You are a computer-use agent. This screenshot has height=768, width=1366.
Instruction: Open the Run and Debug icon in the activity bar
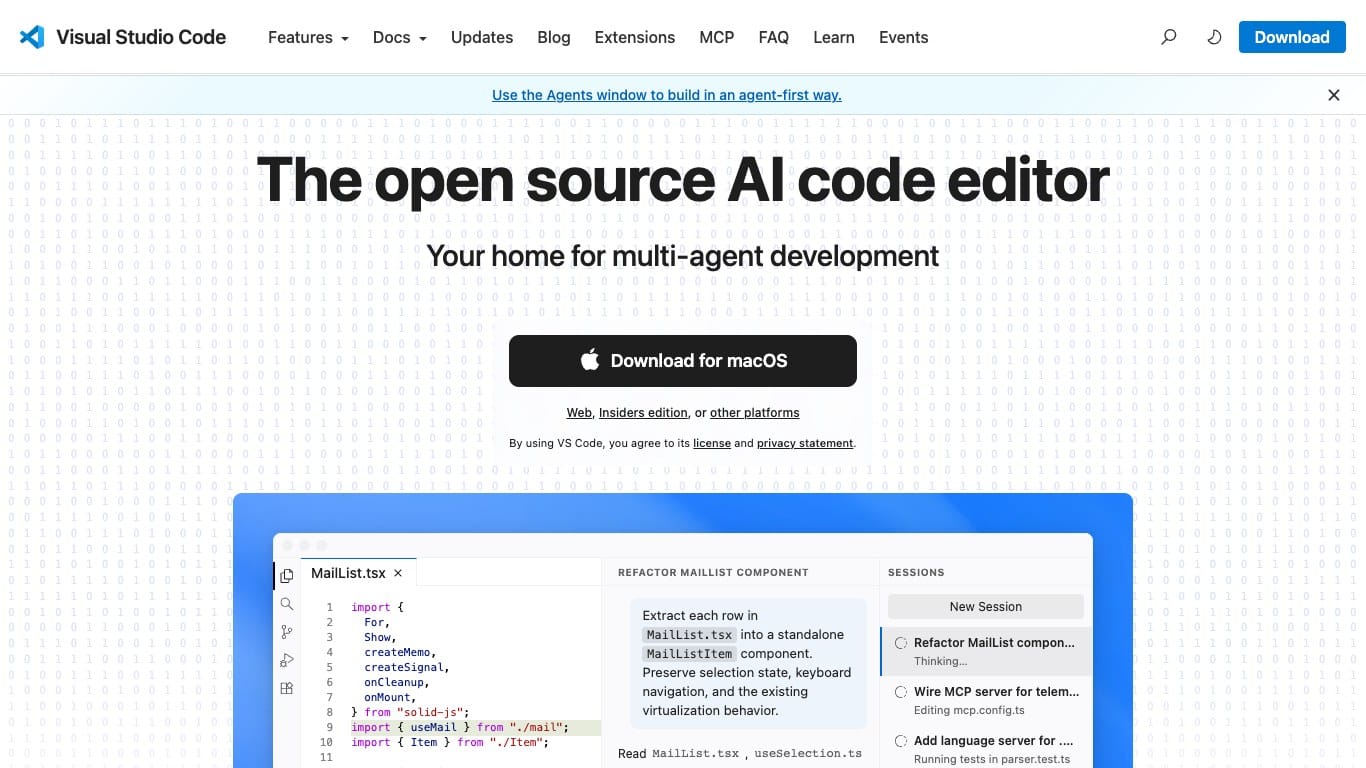pyautogui.click(x=287, y=660)
